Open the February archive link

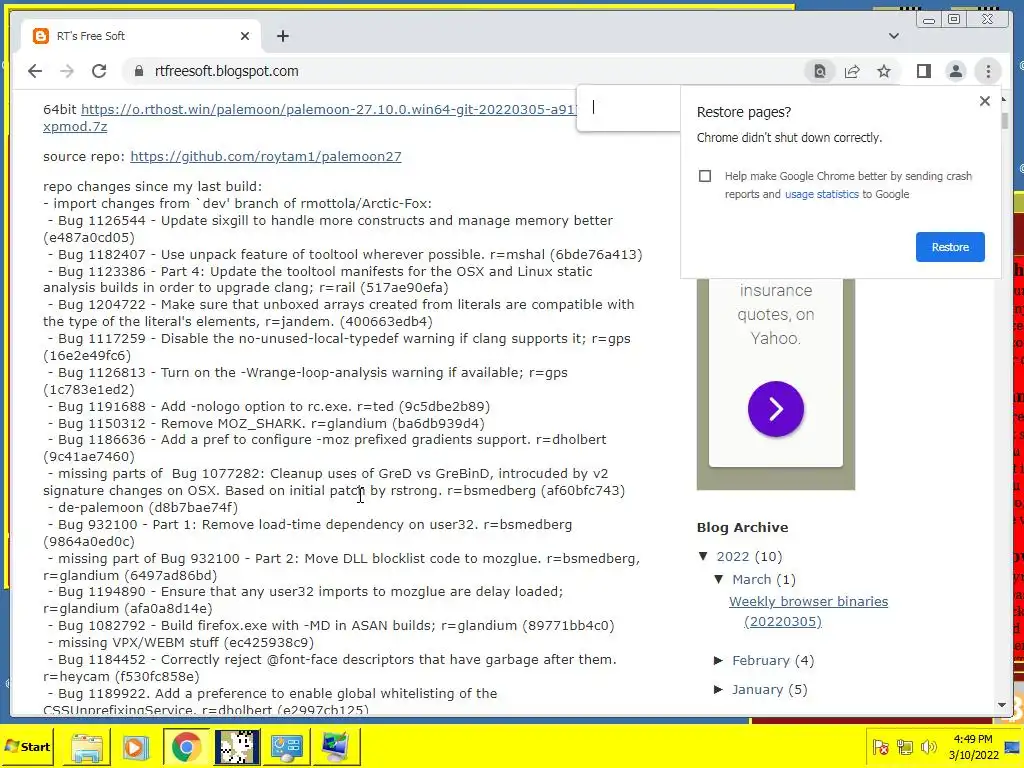click(761, 660)
